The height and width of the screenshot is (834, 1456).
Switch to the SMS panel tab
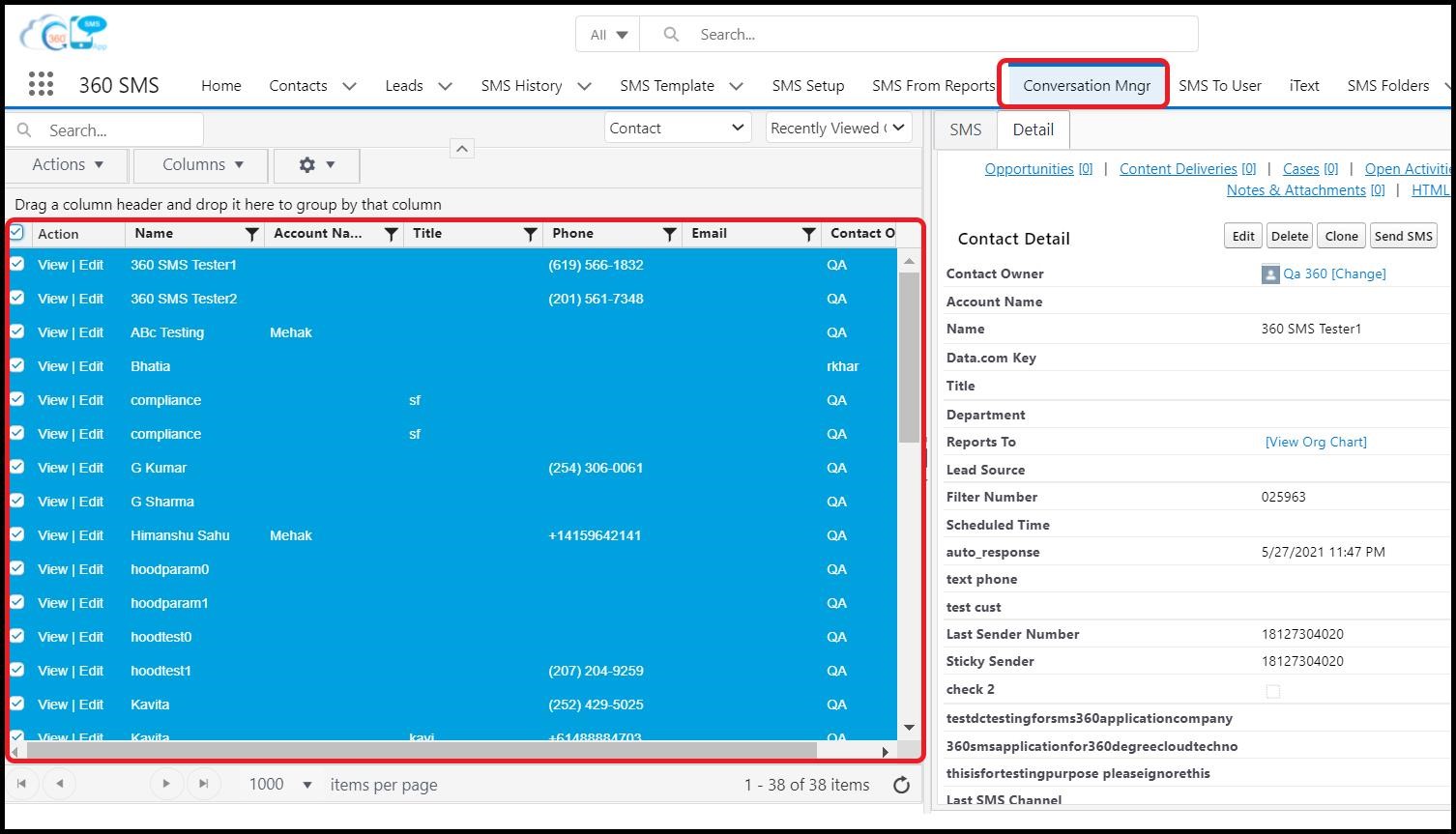click(x=965, y=129)
